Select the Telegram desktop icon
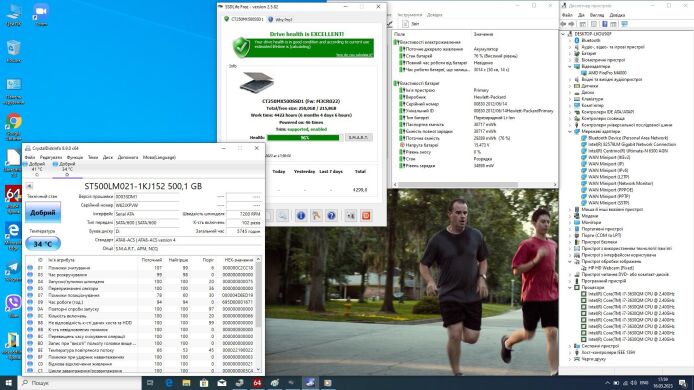Image resolution: width=694 pixels, height=390 pixels. (13, 271)
